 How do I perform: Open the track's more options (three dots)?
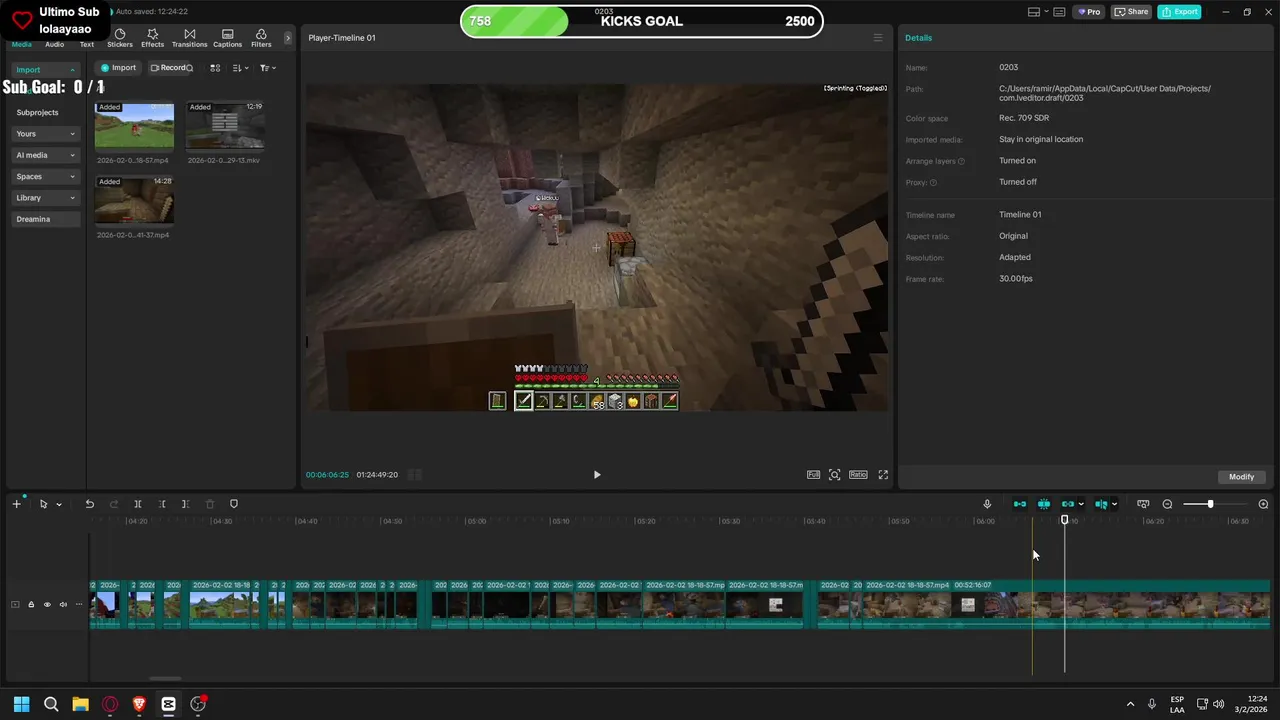79,604
